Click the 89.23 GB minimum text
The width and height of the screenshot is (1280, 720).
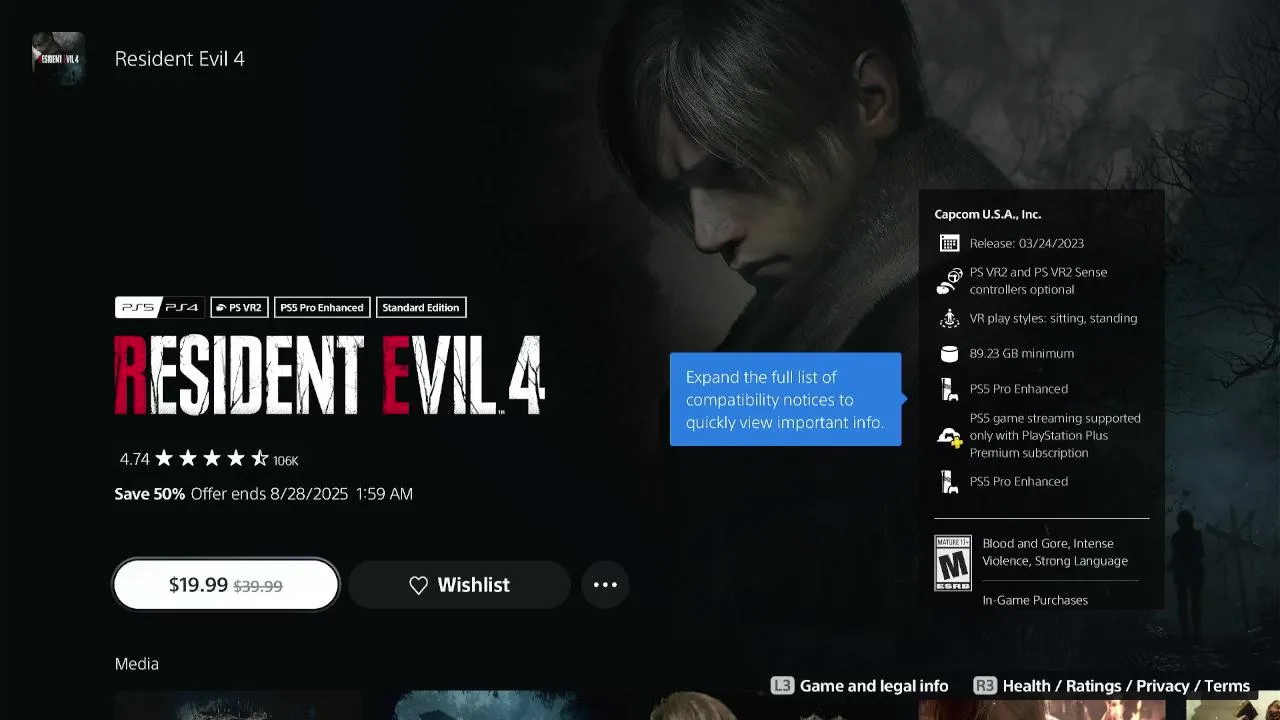click(x=1022, y=353)
